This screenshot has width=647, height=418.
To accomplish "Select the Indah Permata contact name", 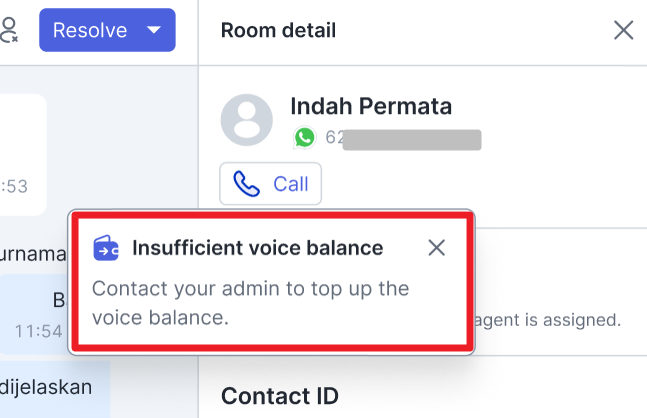I will [x=371, y=106].
